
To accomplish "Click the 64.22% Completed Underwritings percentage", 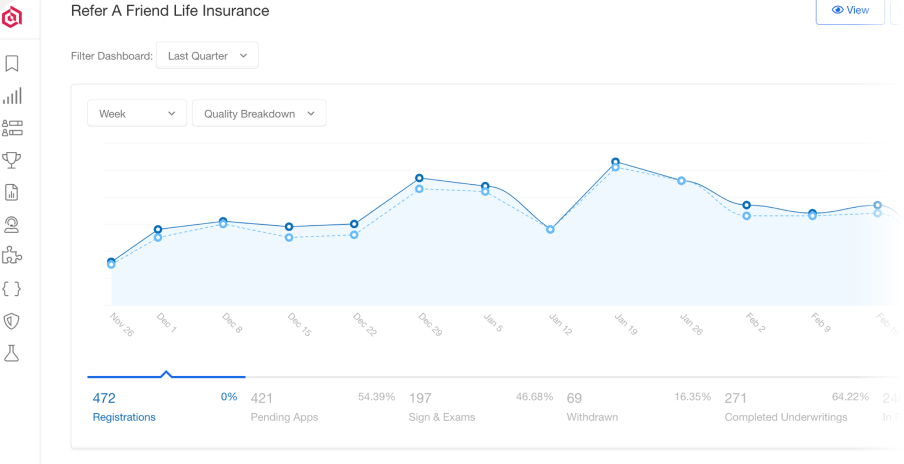I will coord(850,397).
